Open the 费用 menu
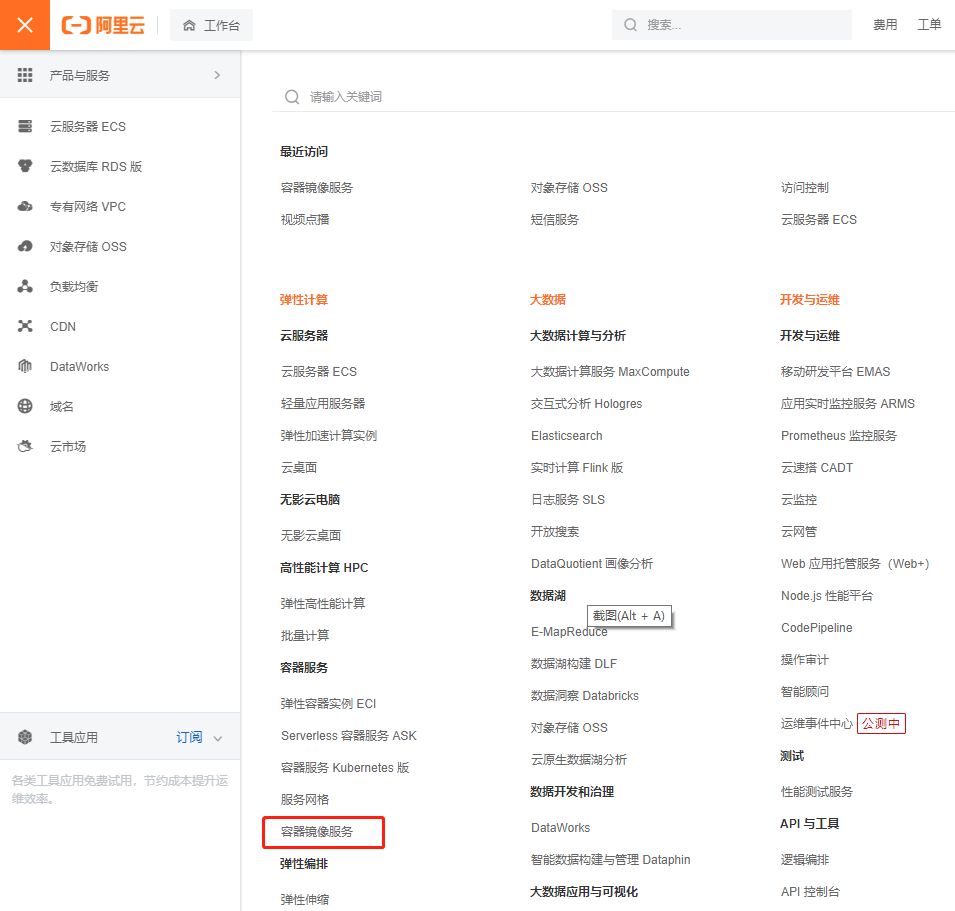 [885, 25]
